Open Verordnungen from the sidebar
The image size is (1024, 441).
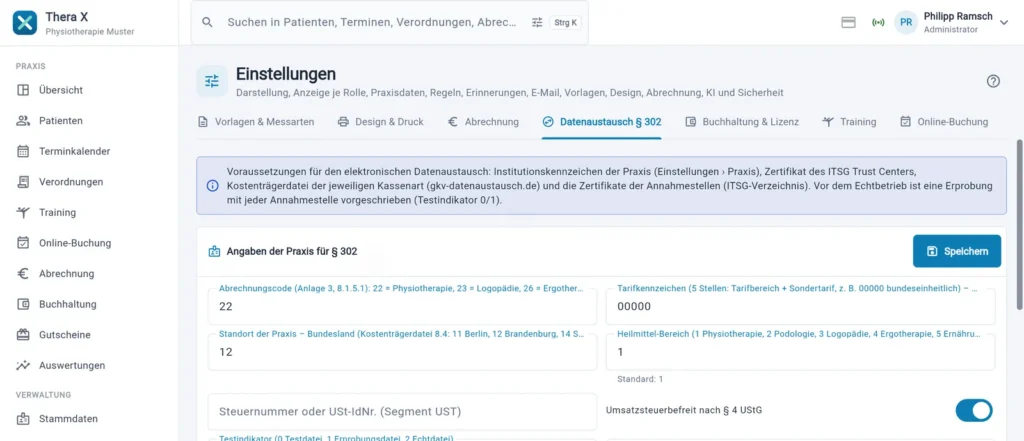coord(89,182)
